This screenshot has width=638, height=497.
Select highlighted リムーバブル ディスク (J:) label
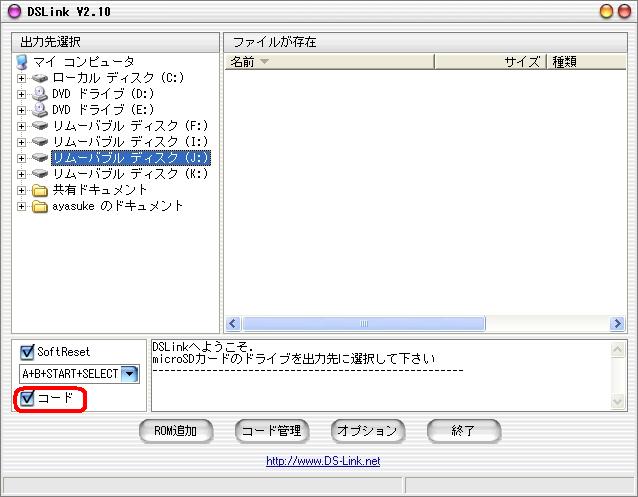click(131, 158)
